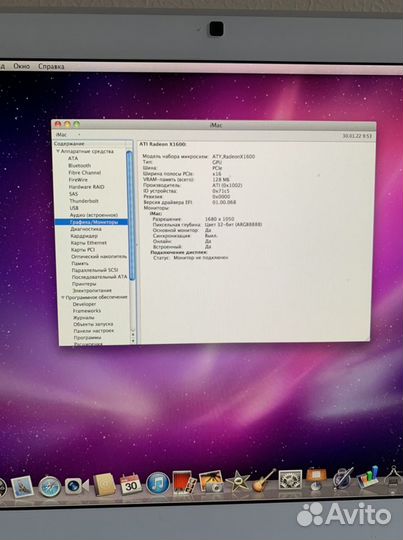Select Карты PCI in sidebar
This screenshot has height=540, width=403.
coord(83,250)
